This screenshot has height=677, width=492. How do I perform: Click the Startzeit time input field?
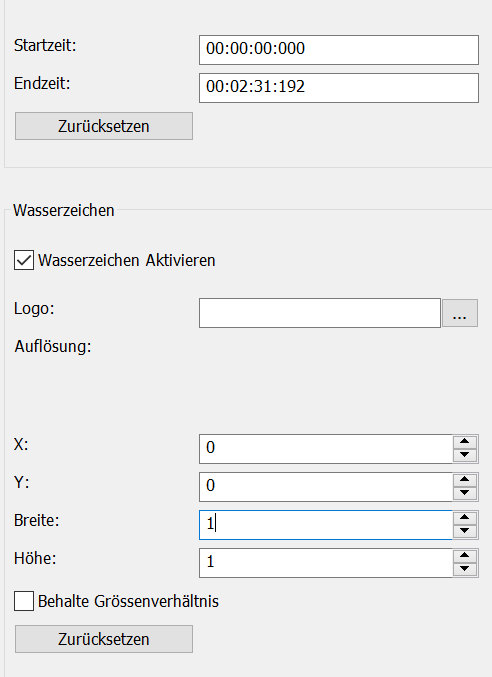339,50
